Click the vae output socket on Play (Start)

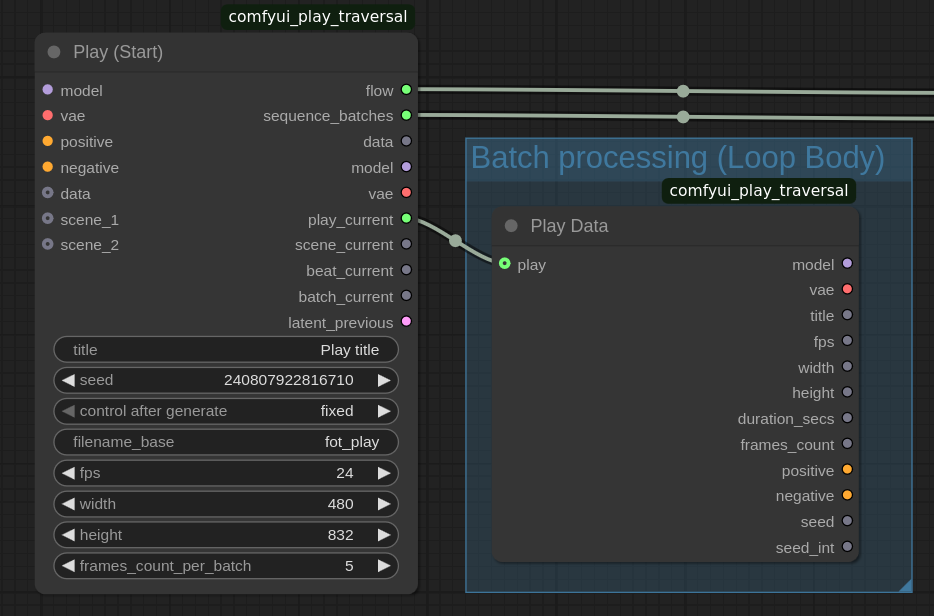click(x=406, y=193)
